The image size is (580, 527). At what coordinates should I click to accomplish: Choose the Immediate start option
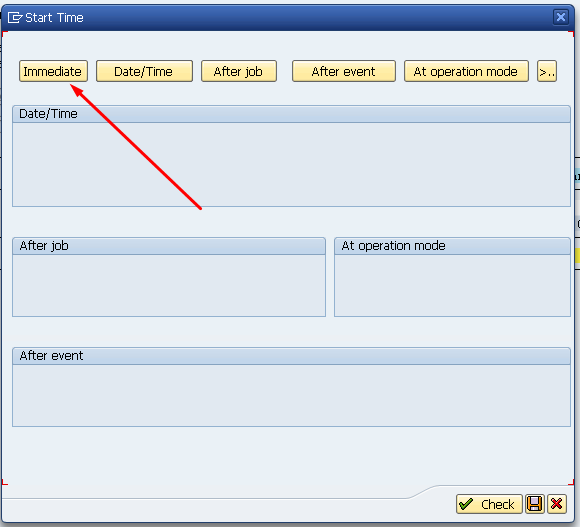pos(53,71)
